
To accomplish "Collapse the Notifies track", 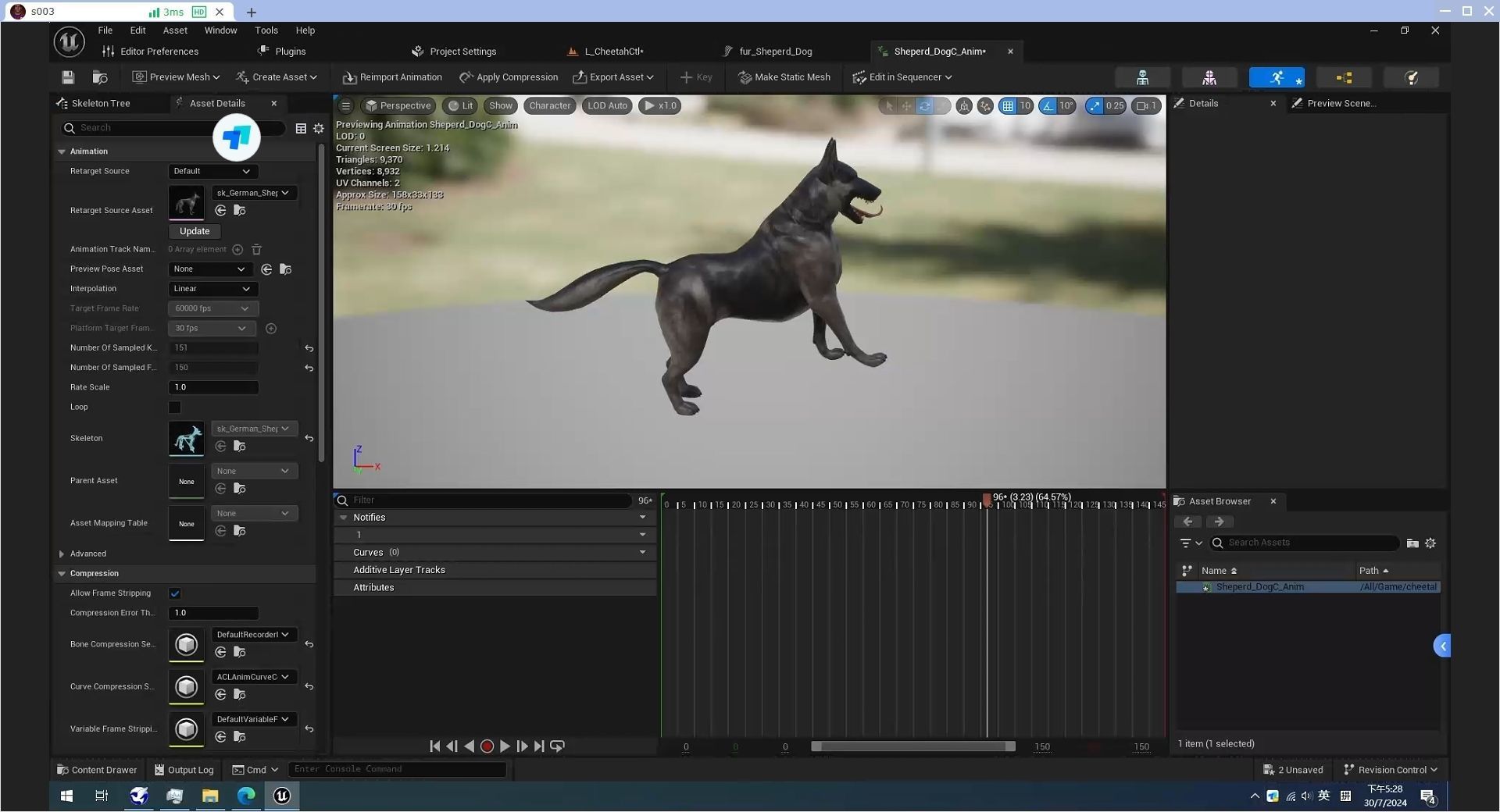I will click(x=343, y=518).
